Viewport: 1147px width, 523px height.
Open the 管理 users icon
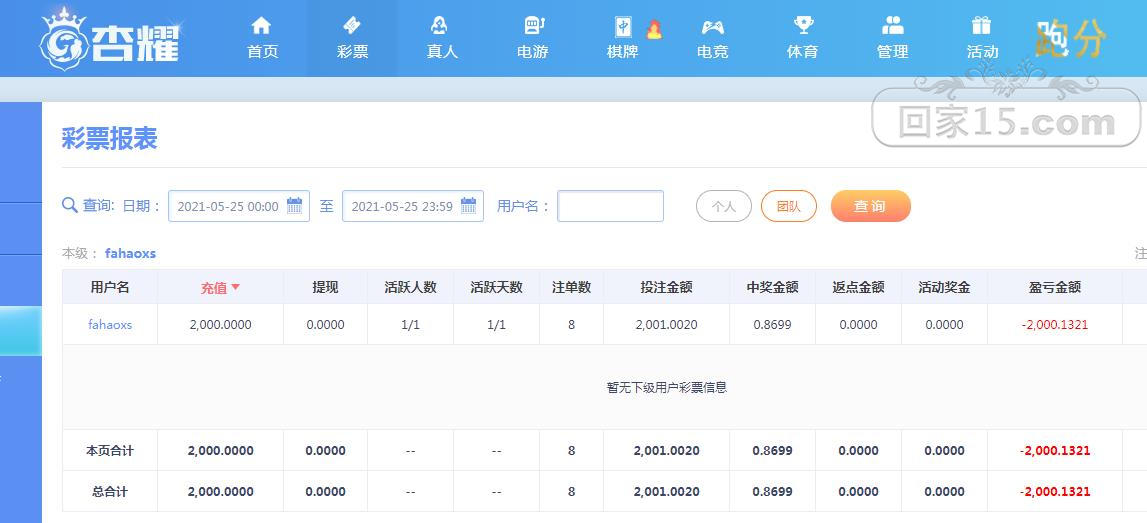coord(892,26)
